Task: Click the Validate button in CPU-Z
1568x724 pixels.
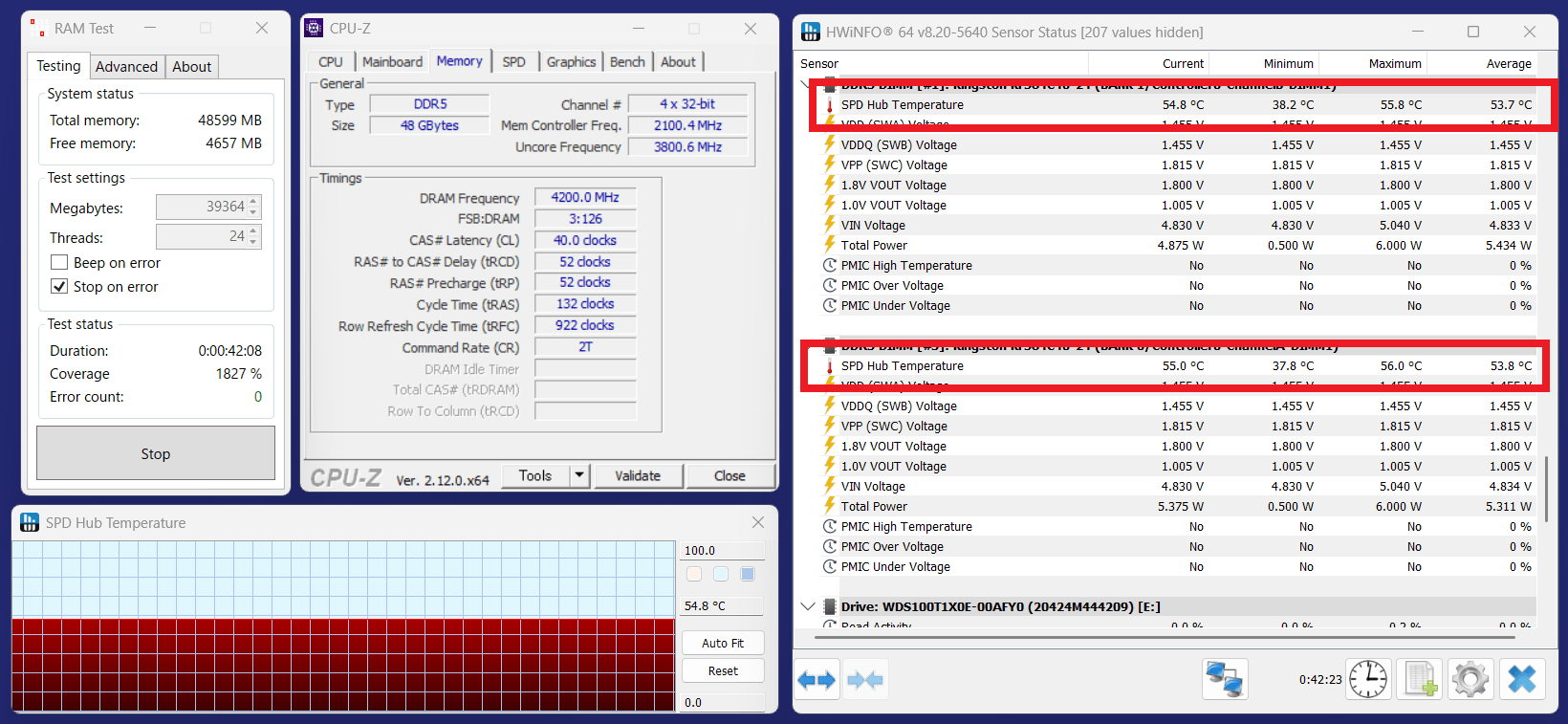Action: coord(638,475)
